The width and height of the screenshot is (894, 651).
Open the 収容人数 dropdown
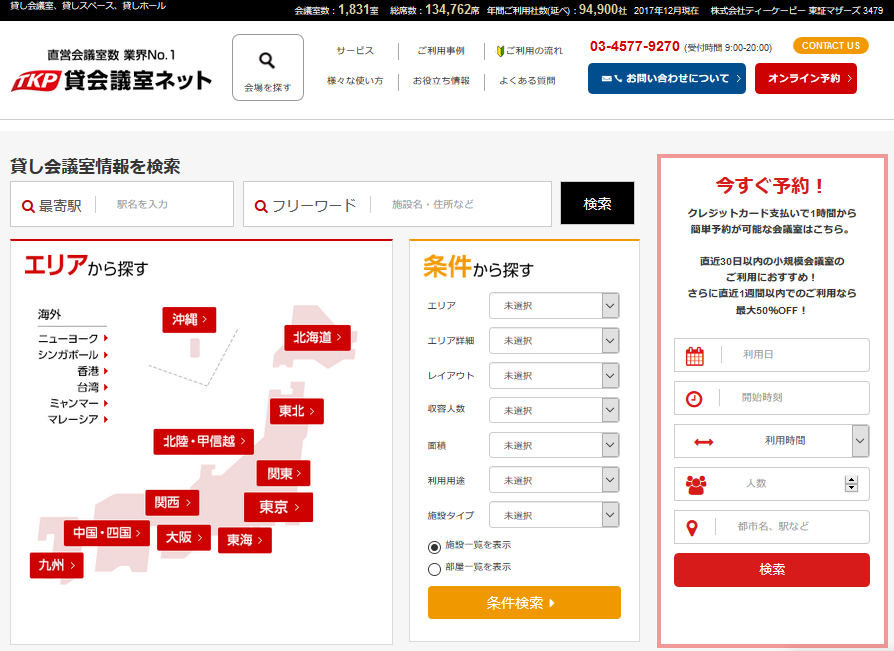coord(554,410)
